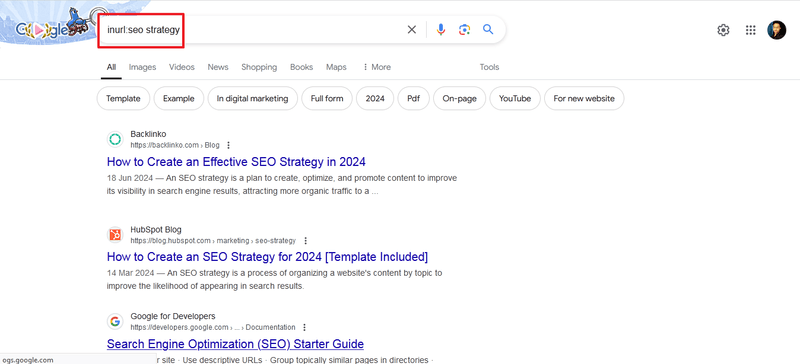The image size is (800, 364).
Task: Apply the On-page filter chip
Action: pyautogui.click(x=459, y=99)
